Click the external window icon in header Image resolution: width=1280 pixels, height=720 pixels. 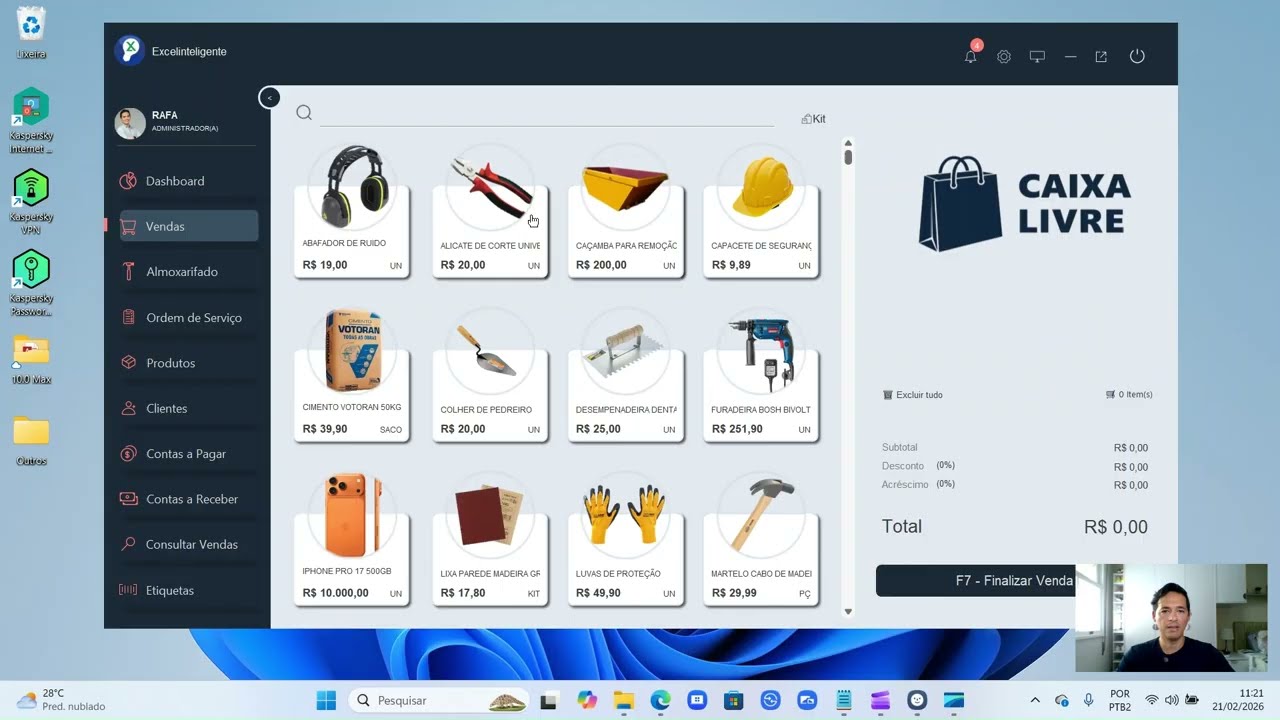[1101, 57]
